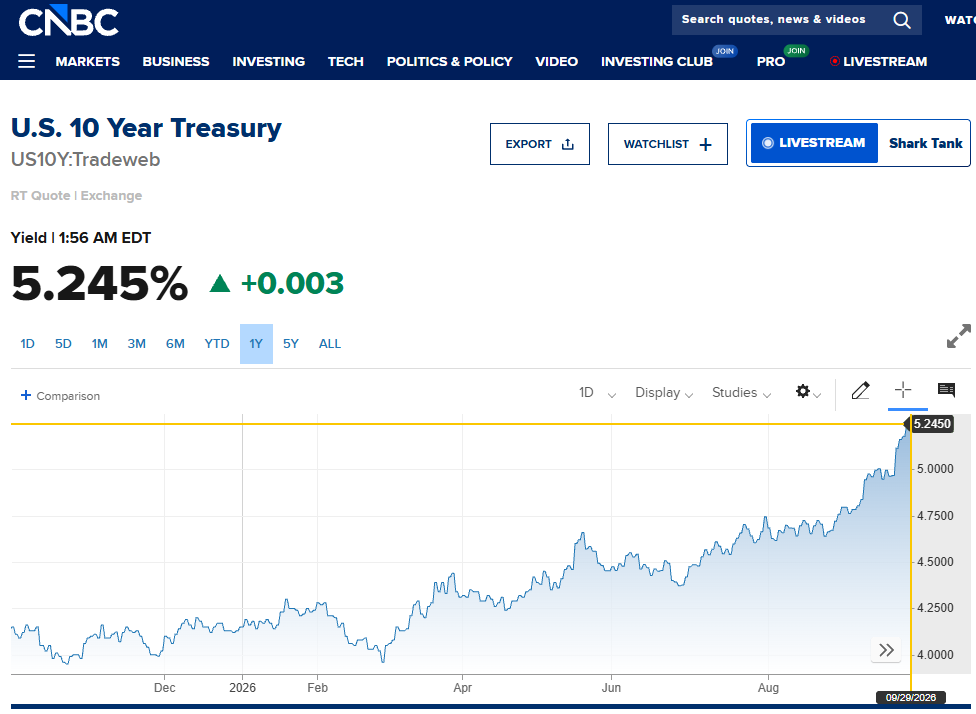Click the 2026 axis label

click(x=242, y=688)
